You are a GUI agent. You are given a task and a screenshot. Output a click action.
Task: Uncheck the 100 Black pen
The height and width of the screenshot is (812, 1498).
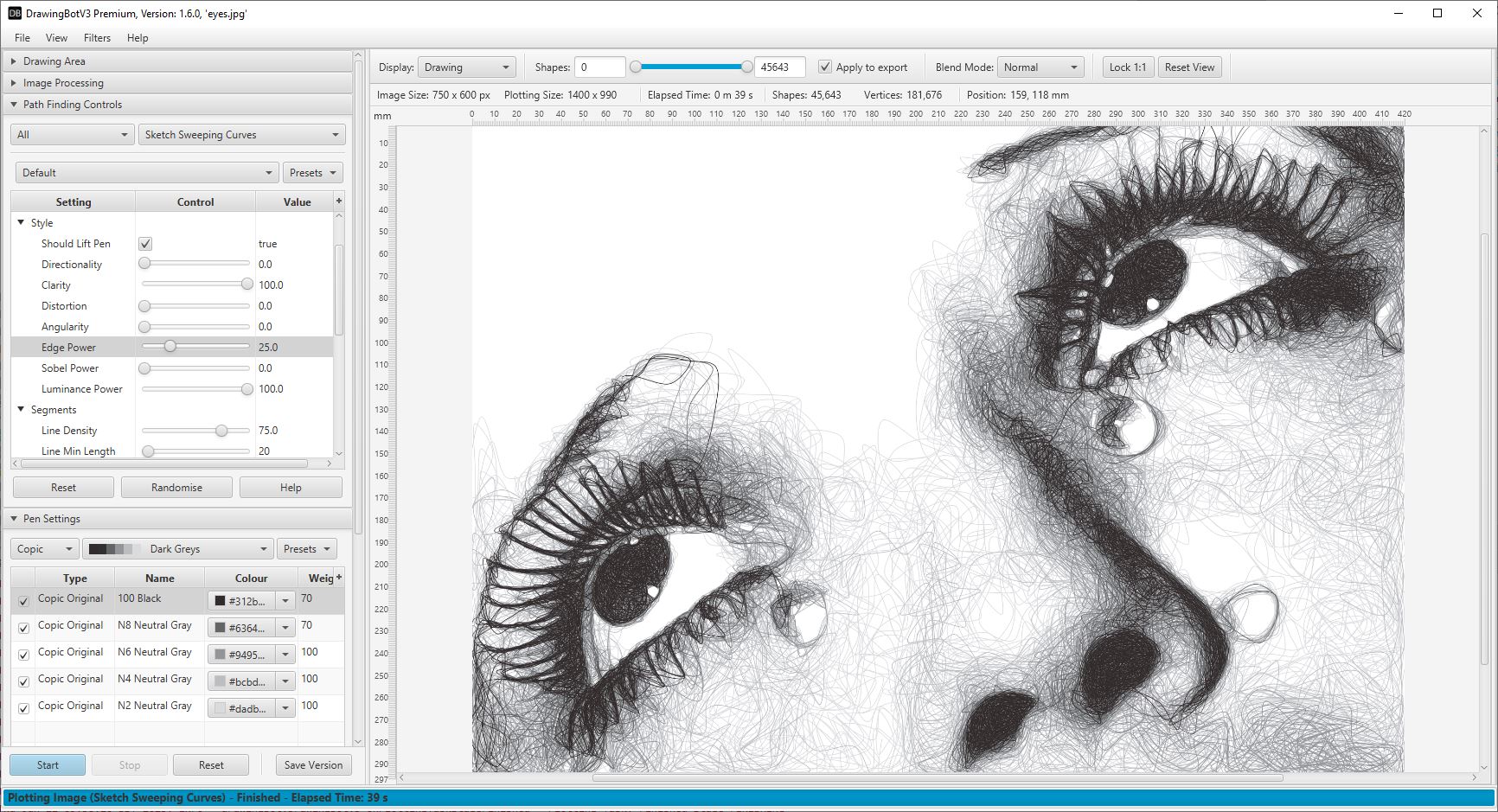pos(23,601)
